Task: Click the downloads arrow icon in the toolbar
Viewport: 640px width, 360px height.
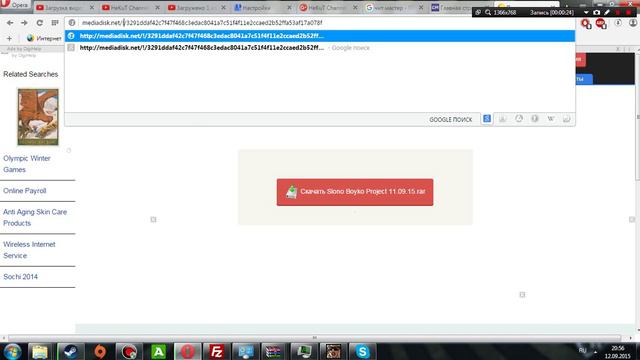Action: [x=618, y=23]
